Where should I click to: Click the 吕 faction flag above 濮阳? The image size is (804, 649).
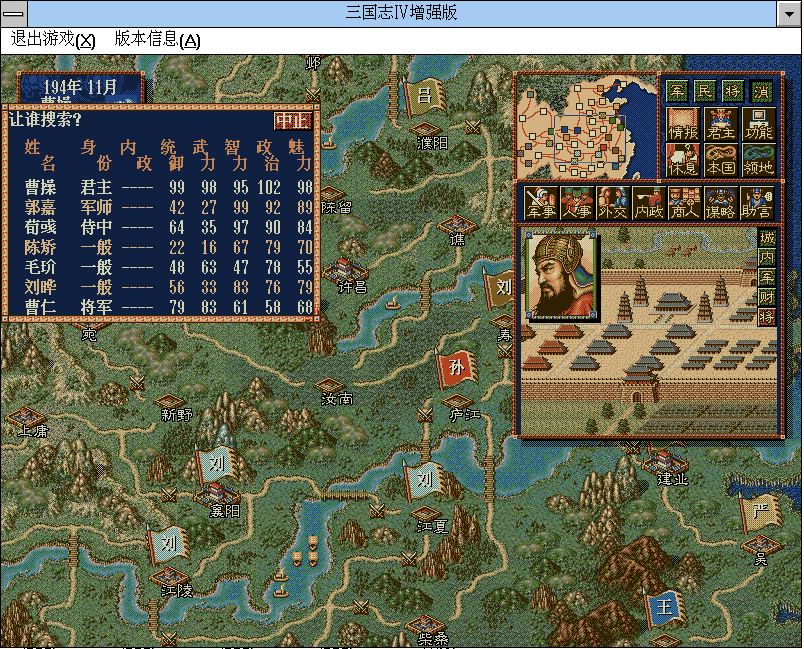[x=424, y=96]
